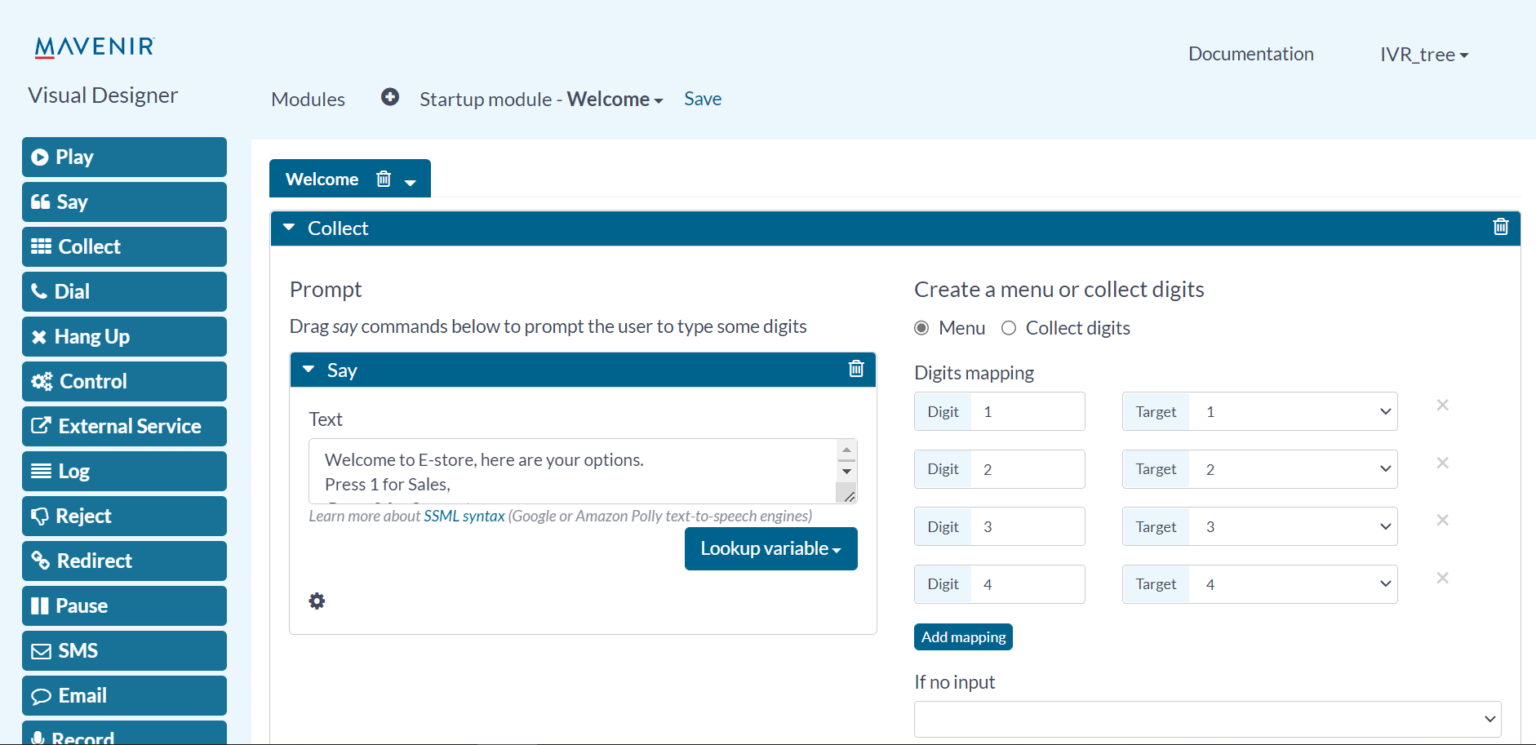1536x745 pixels.
Task: Open the SSML syntax link
Action: (464, 516)
